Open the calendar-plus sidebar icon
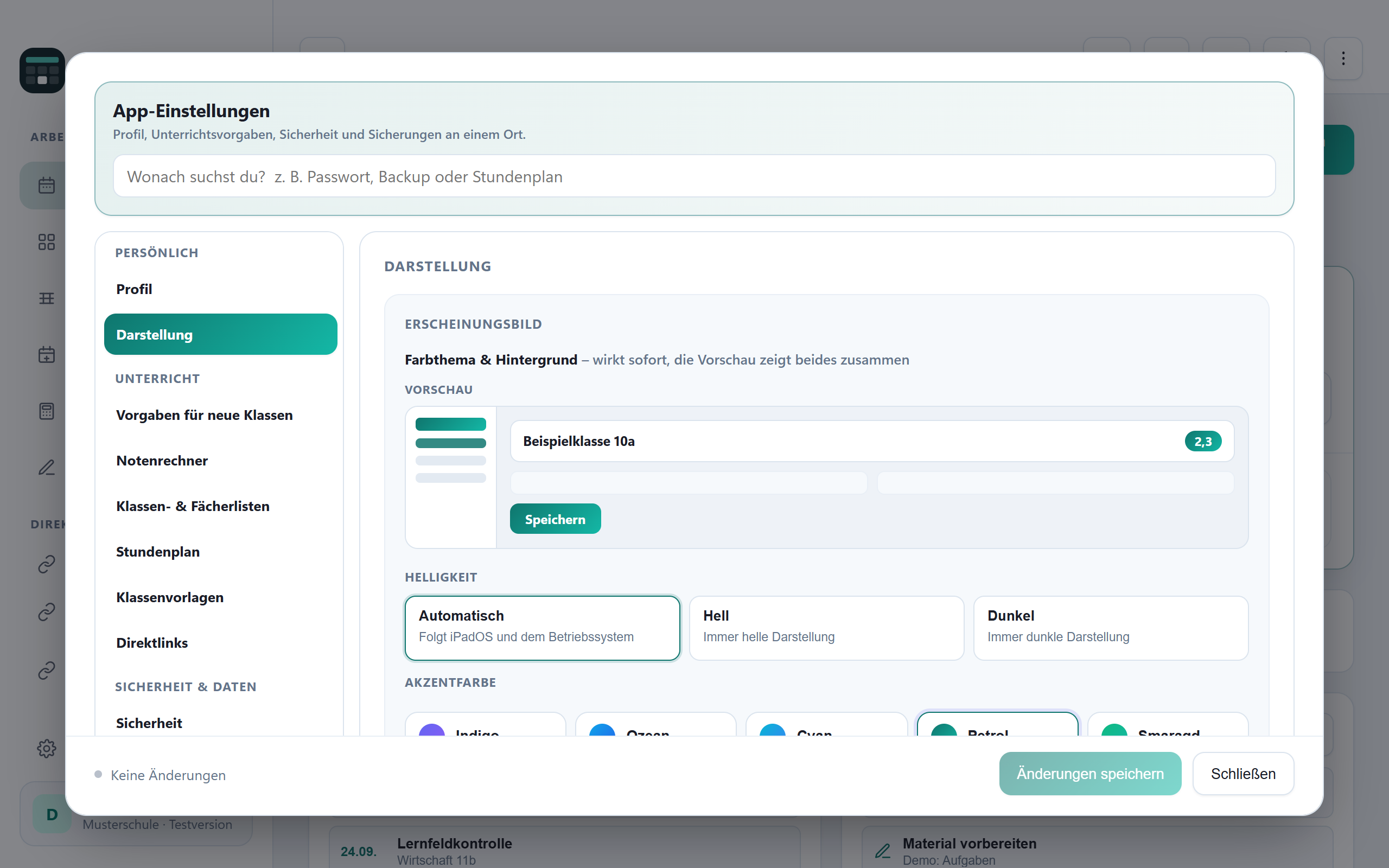The image size is (1389, 868). [x=47, y=354]
